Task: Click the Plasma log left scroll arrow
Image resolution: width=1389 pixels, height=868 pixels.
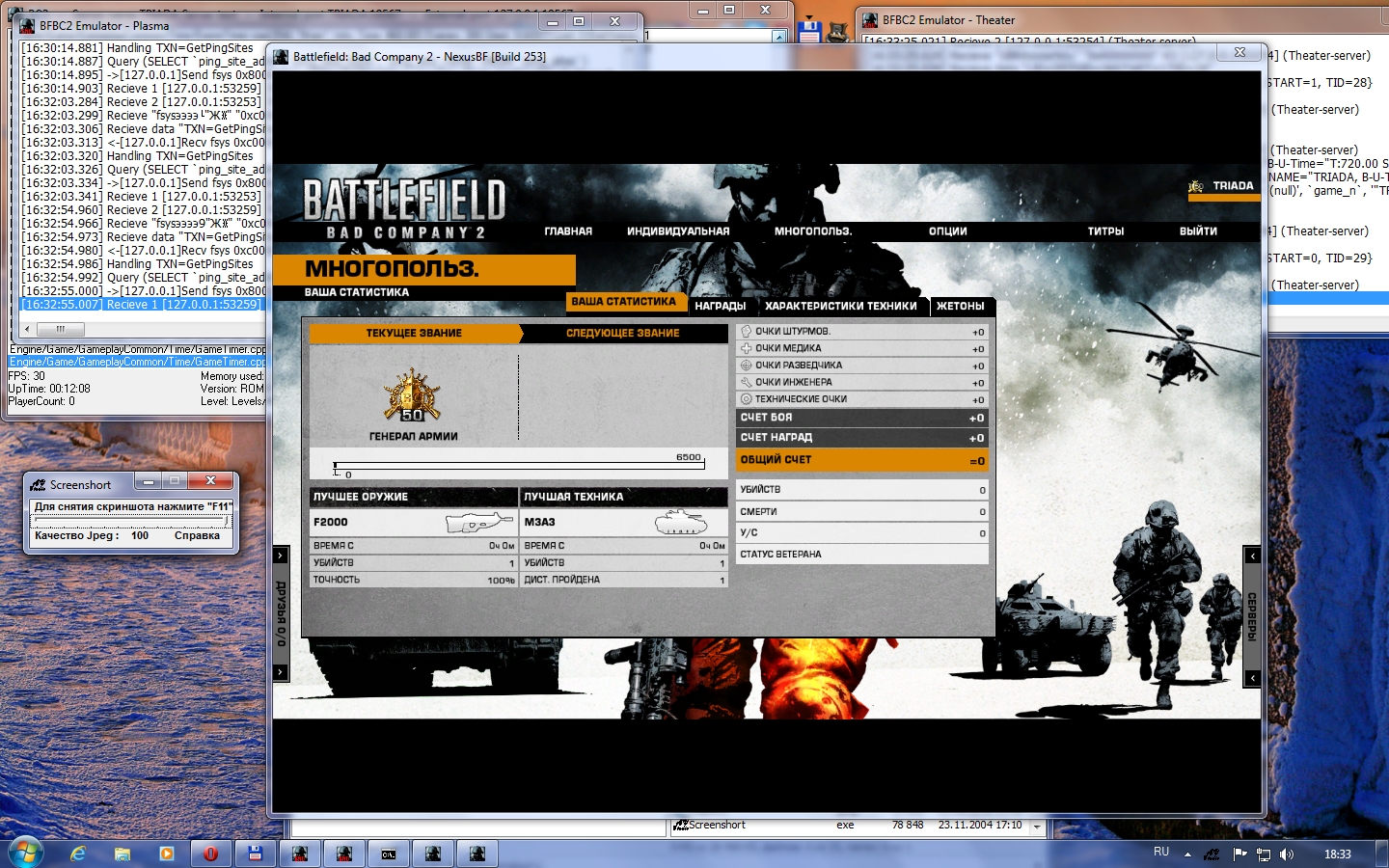Action: click(x=27, y=329)
